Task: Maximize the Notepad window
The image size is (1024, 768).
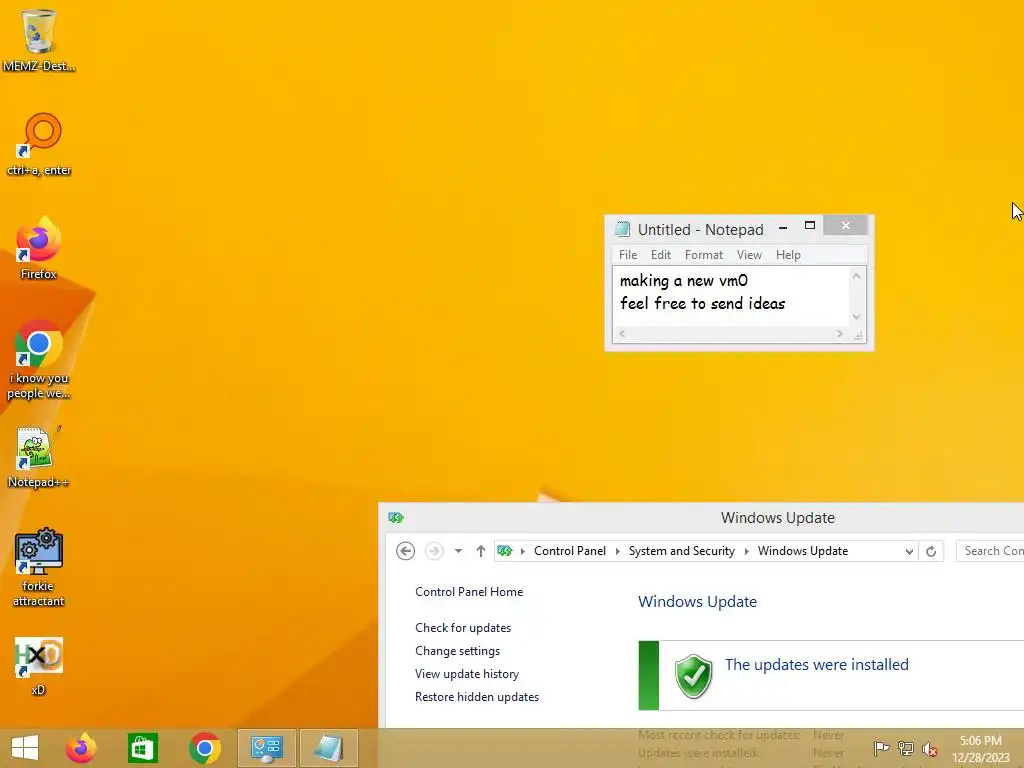Action: point(810,226)
